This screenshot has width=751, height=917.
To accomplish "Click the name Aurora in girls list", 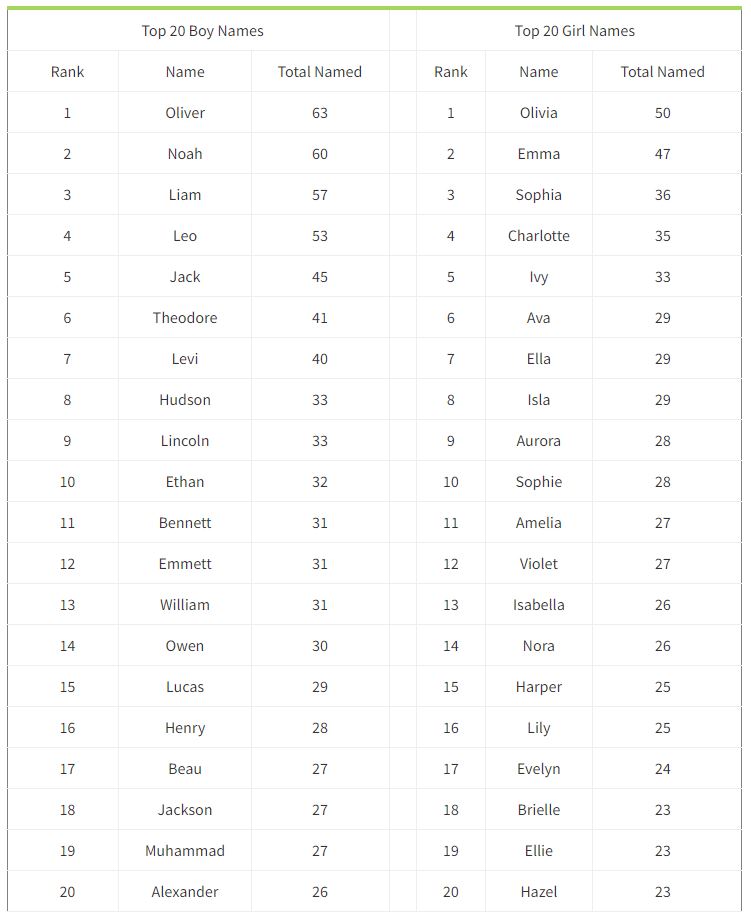I will (x=539, y=441).
